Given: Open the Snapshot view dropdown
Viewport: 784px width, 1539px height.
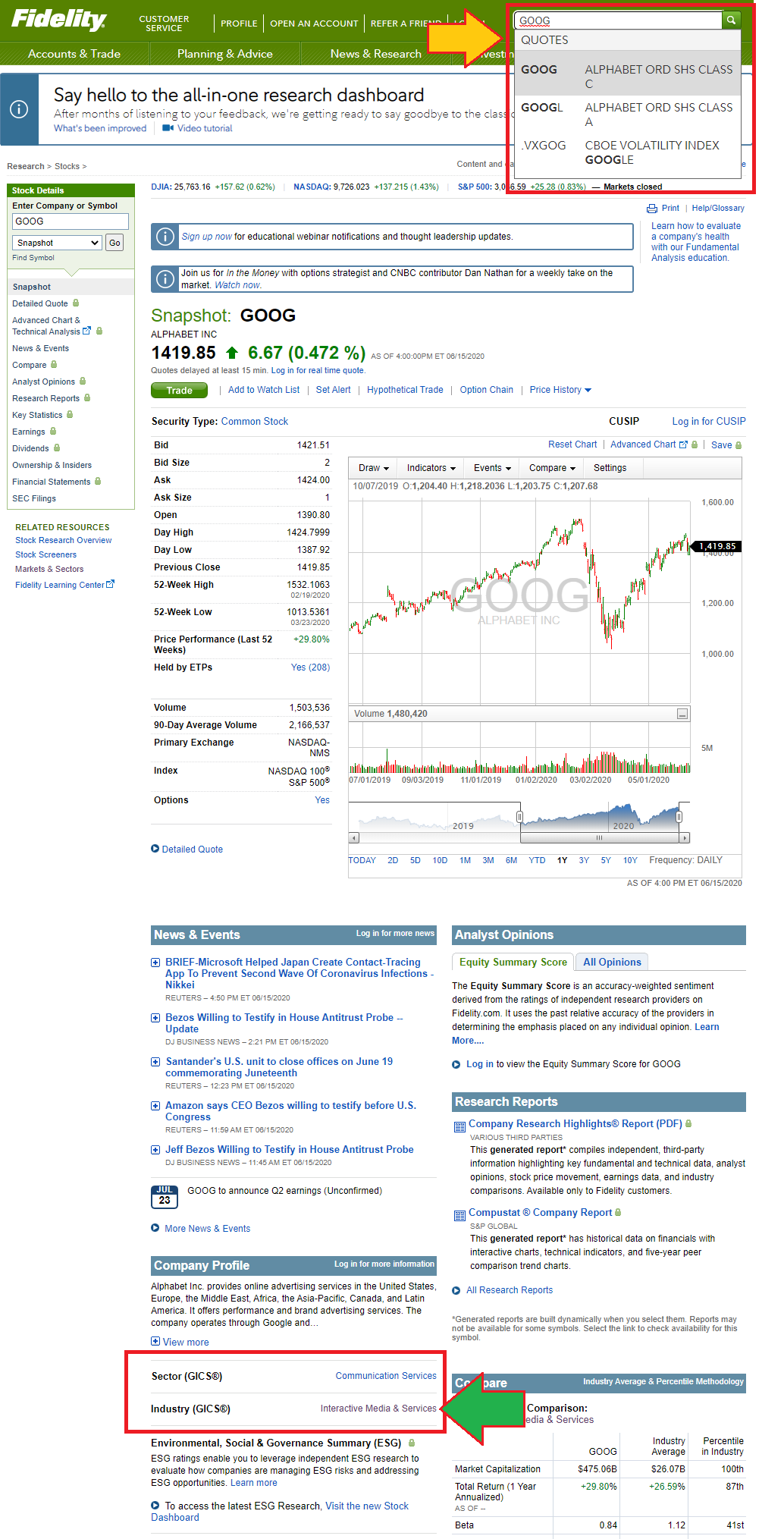Looking at the screenshot, I should pyautogui.click(x=57, y=243).
